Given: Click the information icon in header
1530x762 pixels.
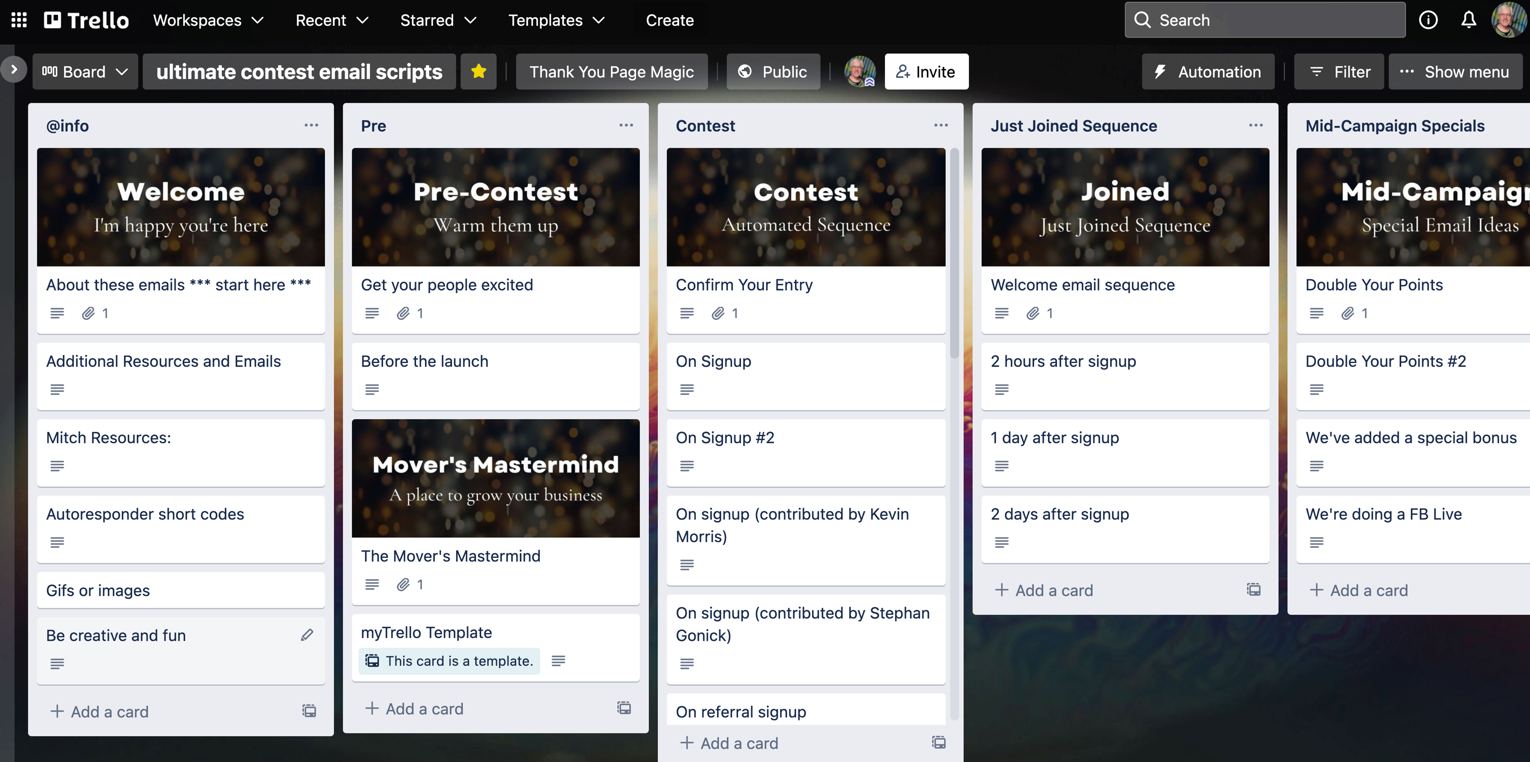Looking at the screenshot, I should pos(1428,20).
